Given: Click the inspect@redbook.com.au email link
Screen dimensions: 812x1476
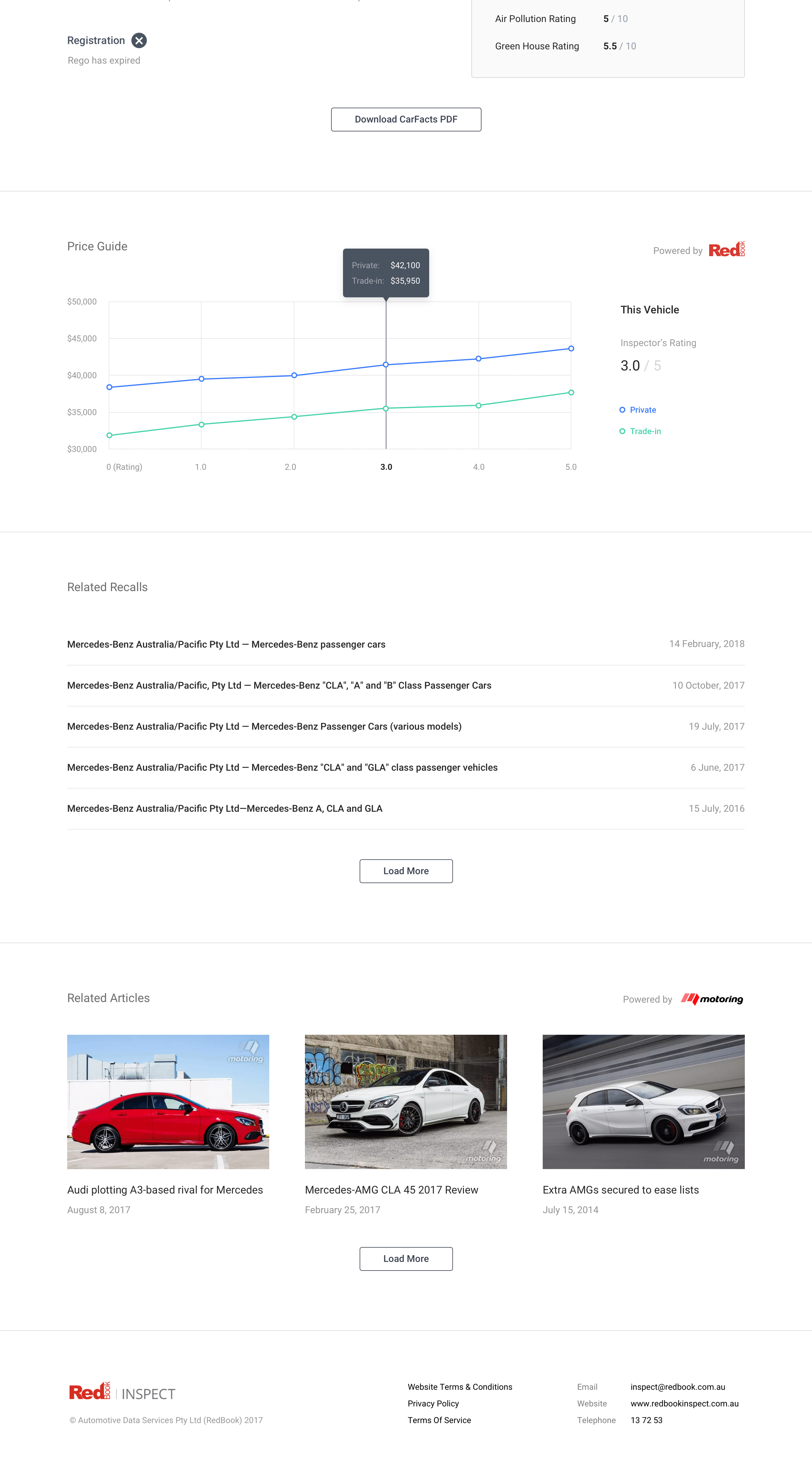Looking at the screenshot, I should (677, 1387).
